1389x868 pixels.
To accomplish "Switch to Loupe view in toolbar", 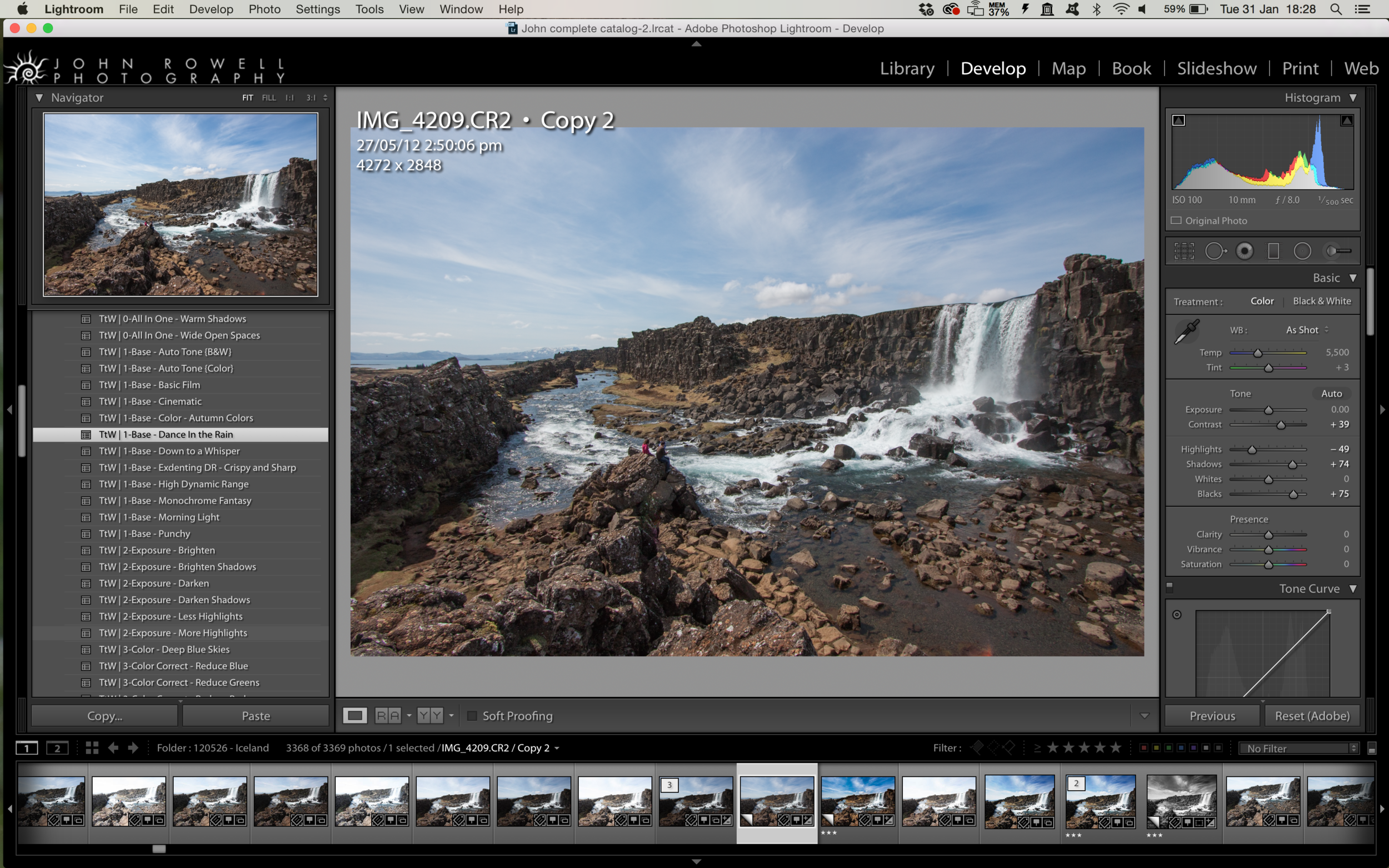I will click(355, 715).
